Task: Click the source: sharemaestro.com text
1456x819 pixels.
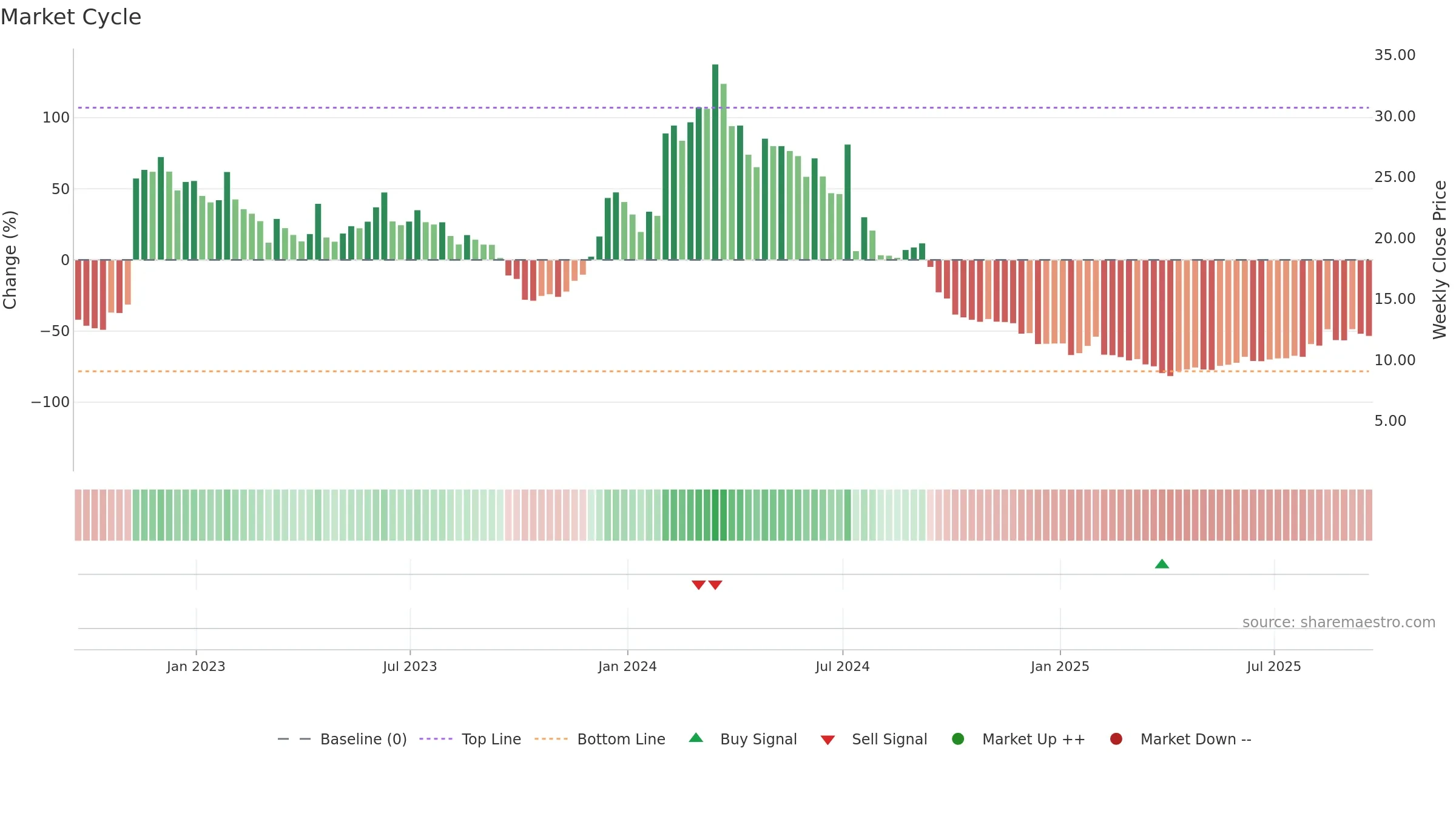Action: 1339,622
